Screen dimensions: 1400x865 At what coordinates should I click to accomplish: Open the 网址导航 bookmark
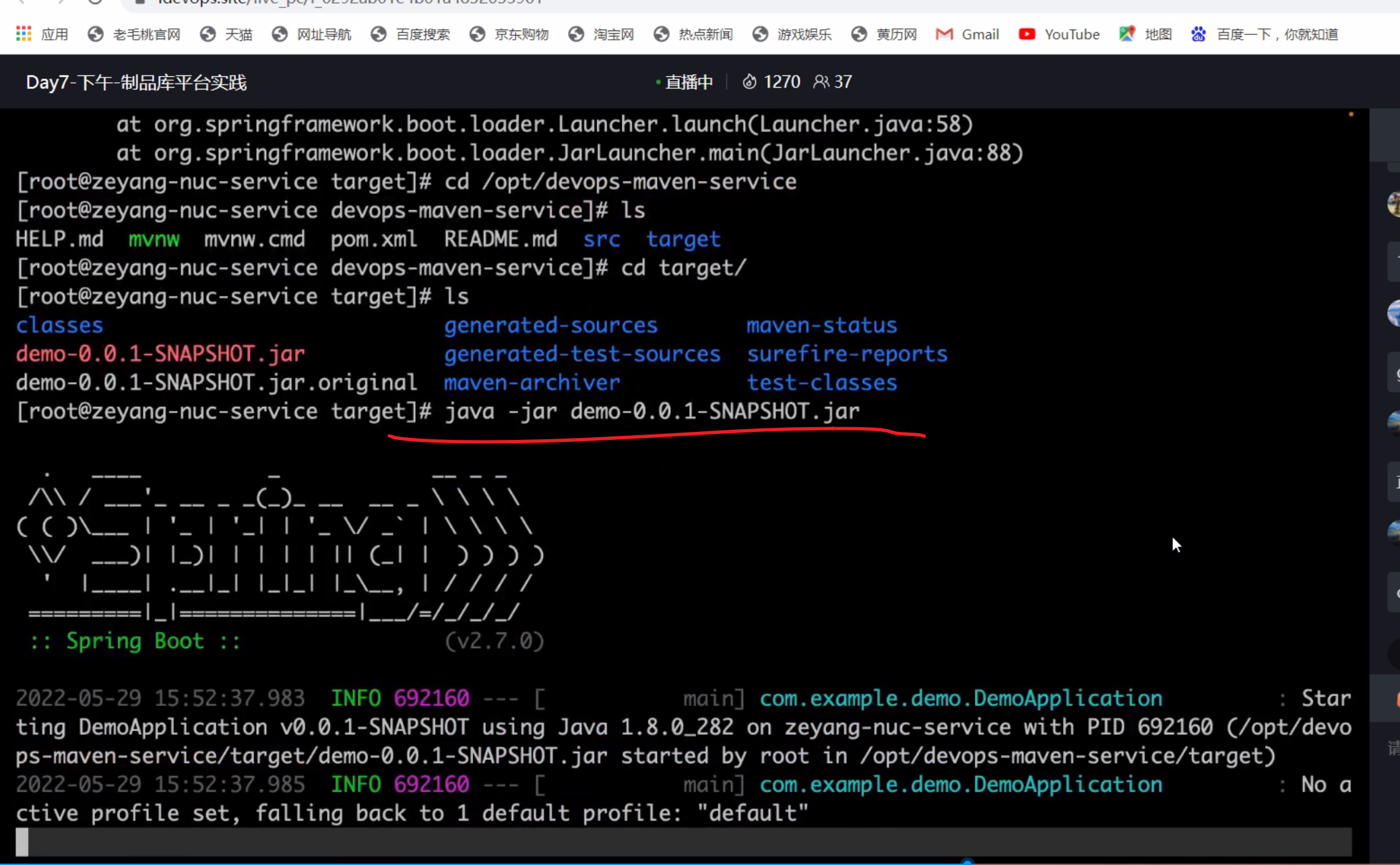point(312,34)
